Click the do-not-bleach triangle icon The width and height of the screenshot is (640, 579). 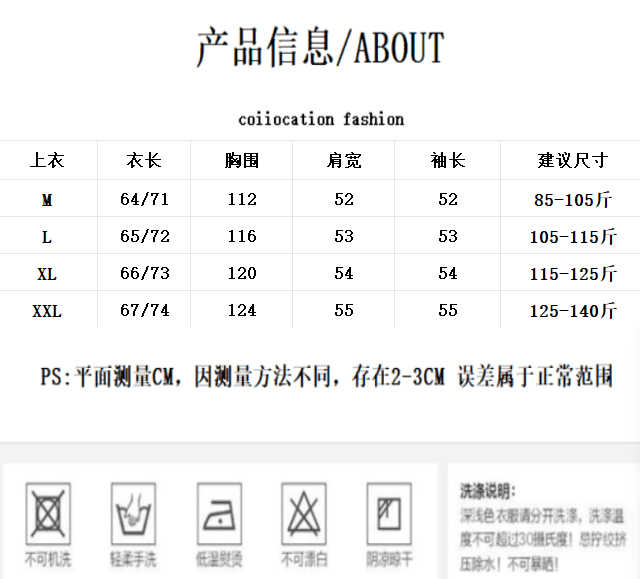point(304,514)
